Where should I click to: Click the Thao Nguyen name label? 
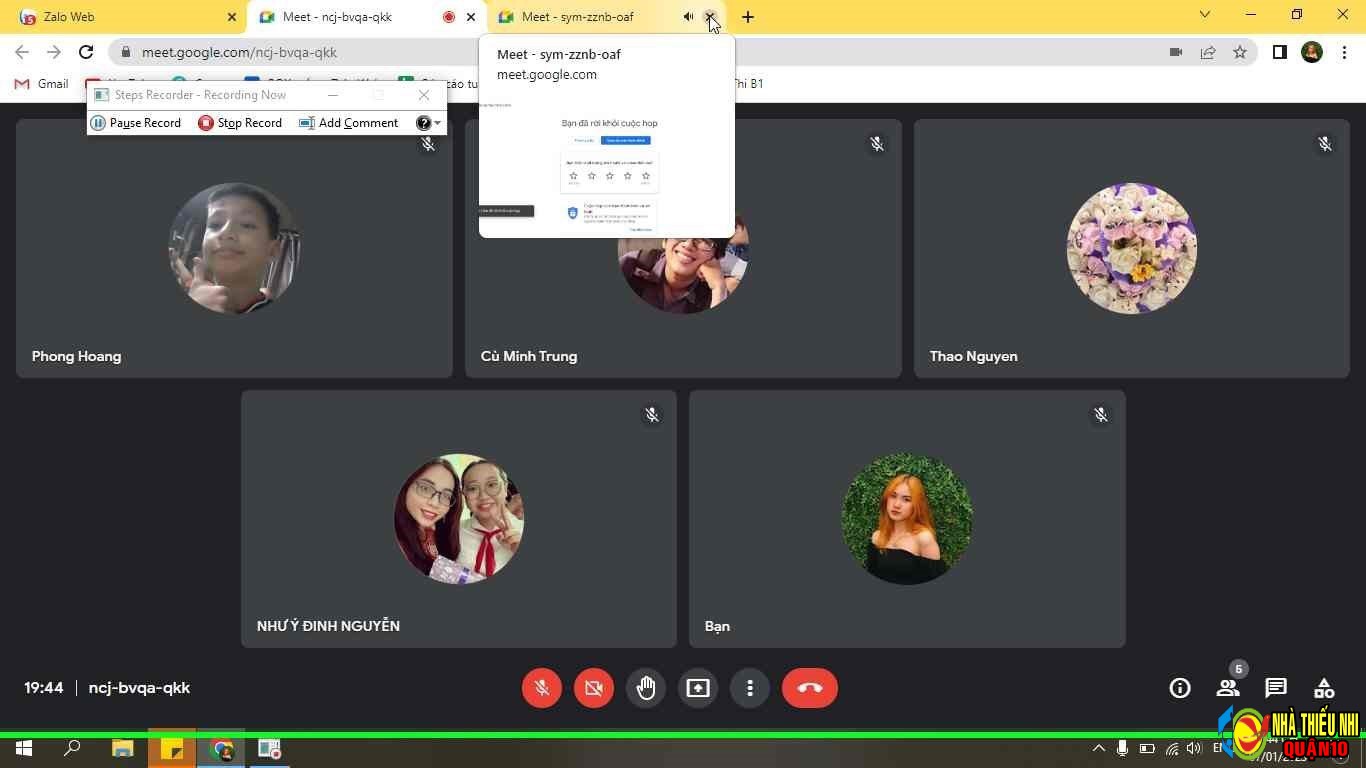click(x=973, y=356)
